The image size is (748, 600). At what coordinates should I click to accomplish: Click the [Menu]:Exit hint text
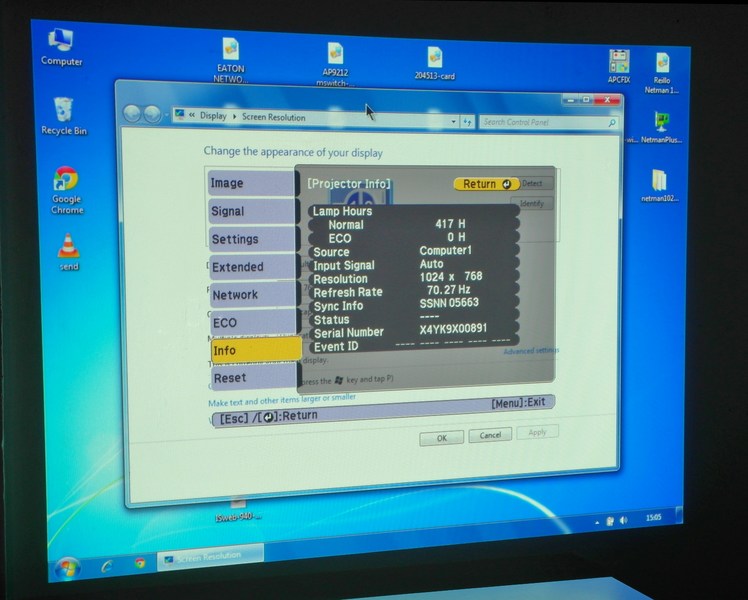point(518,403)
